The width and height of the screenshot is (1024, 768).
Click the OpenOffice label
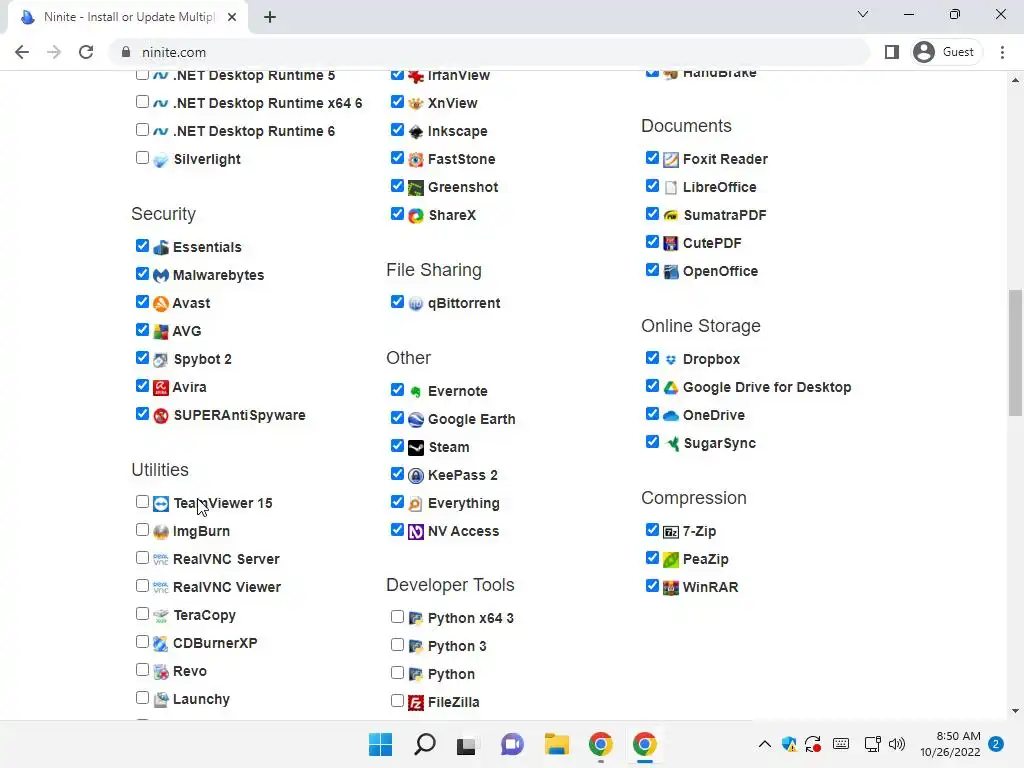[720, 272]
